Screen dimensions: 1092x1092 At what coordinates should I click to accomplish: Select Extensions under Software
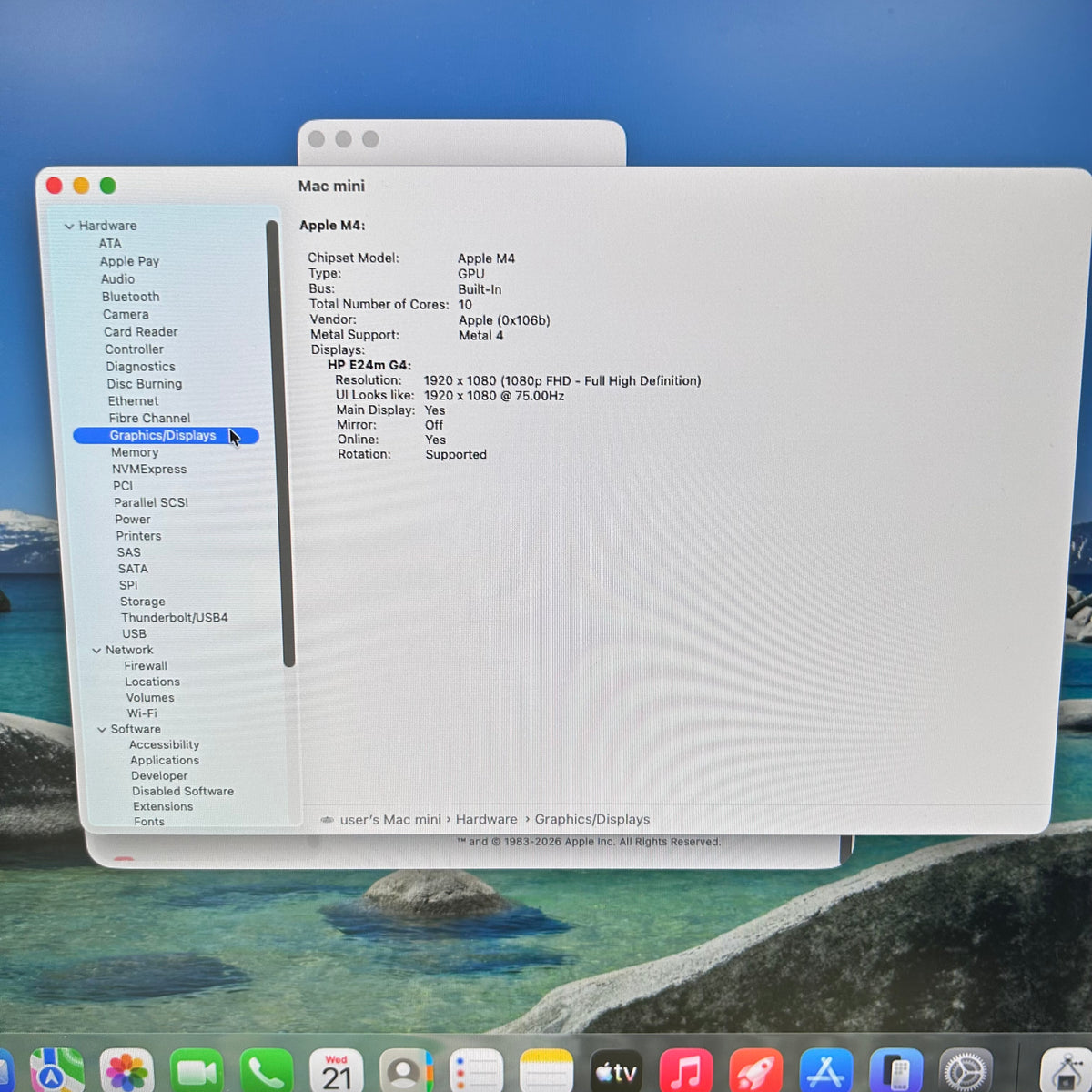coord(163,807)
